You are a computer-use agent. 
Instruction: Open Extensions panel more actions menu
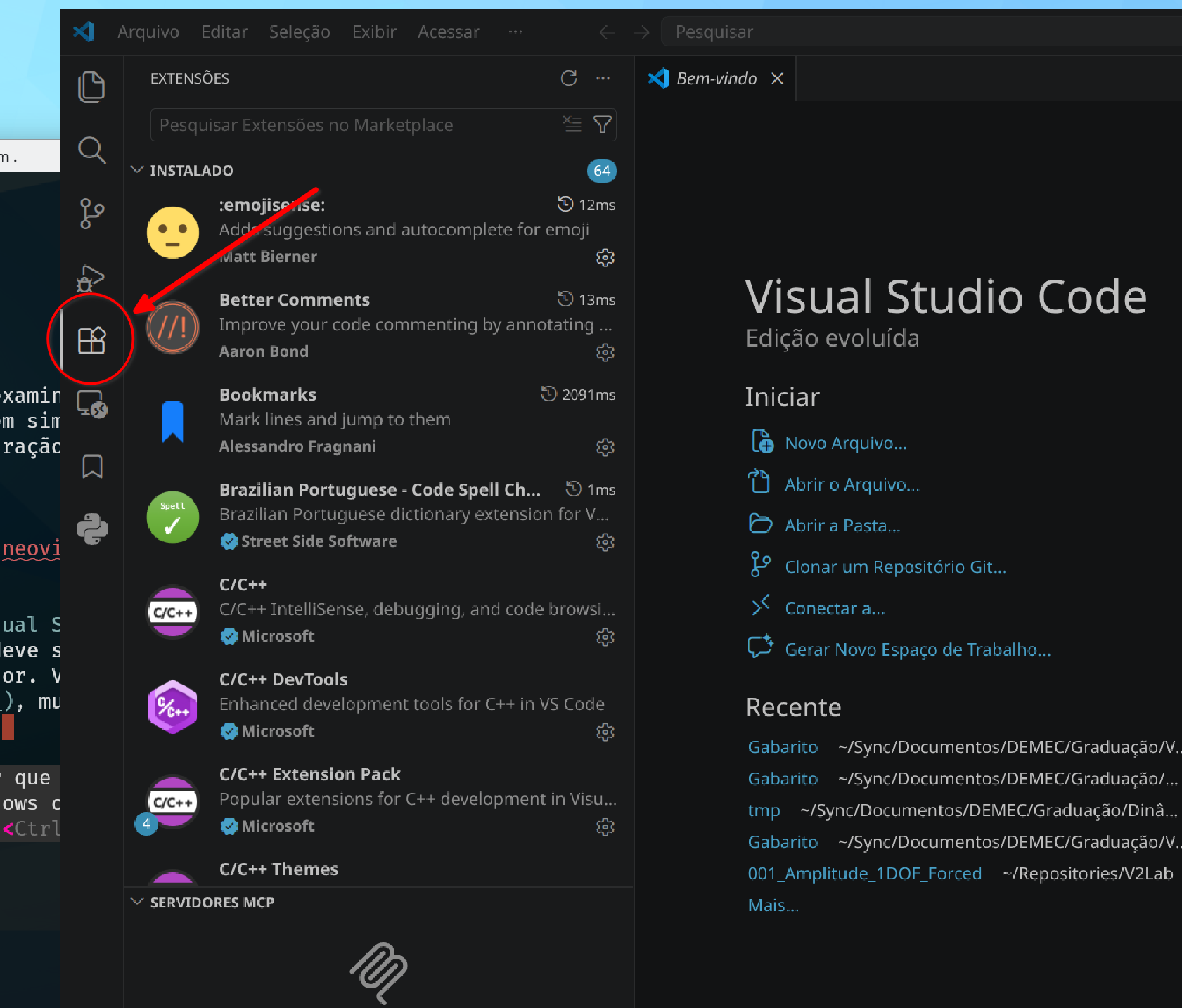(x=603, y=78)
